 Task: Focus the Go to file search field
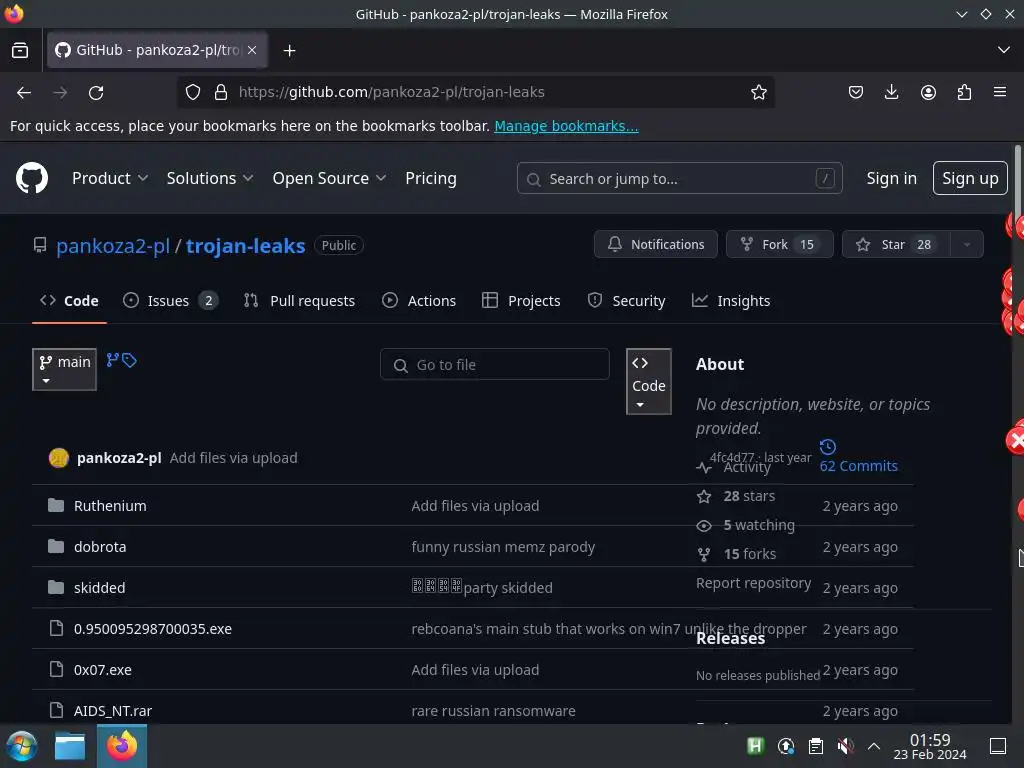tap(494, 364)
